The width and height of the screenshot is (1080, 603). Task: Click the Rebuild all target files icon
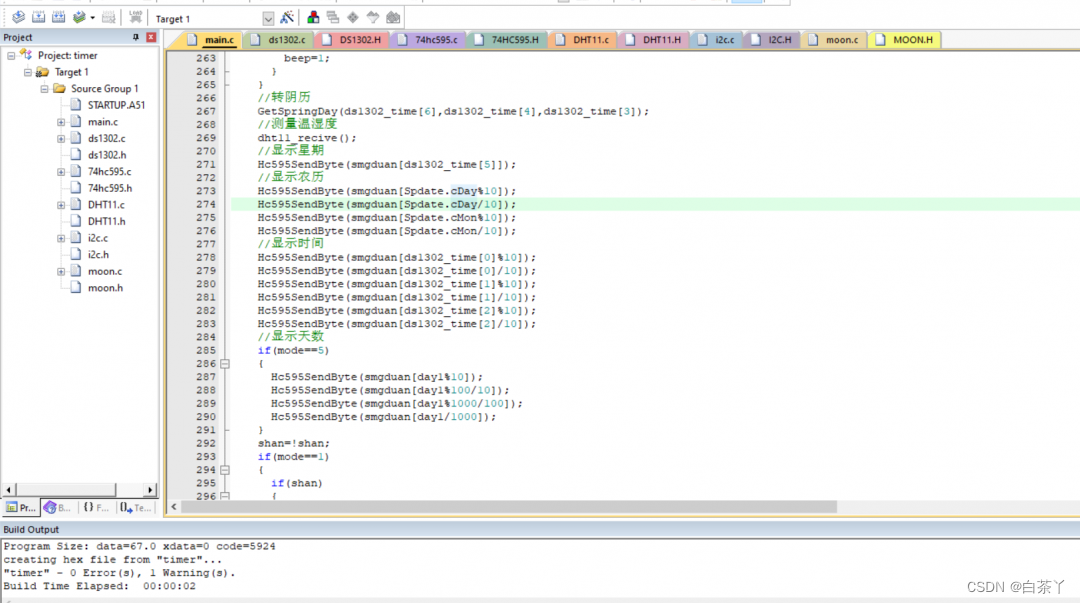click(58, 18)
